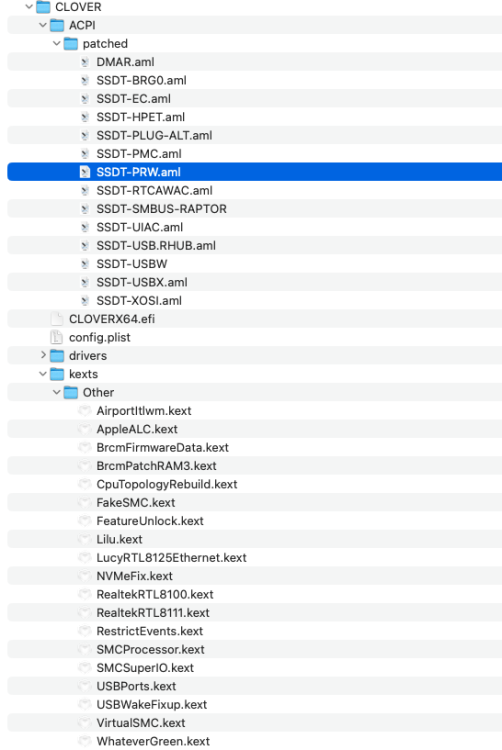Image resolution: width=502 pixels, height=750 pixels.
Task: Collapse the Other folder chevron
Action: 57,392
